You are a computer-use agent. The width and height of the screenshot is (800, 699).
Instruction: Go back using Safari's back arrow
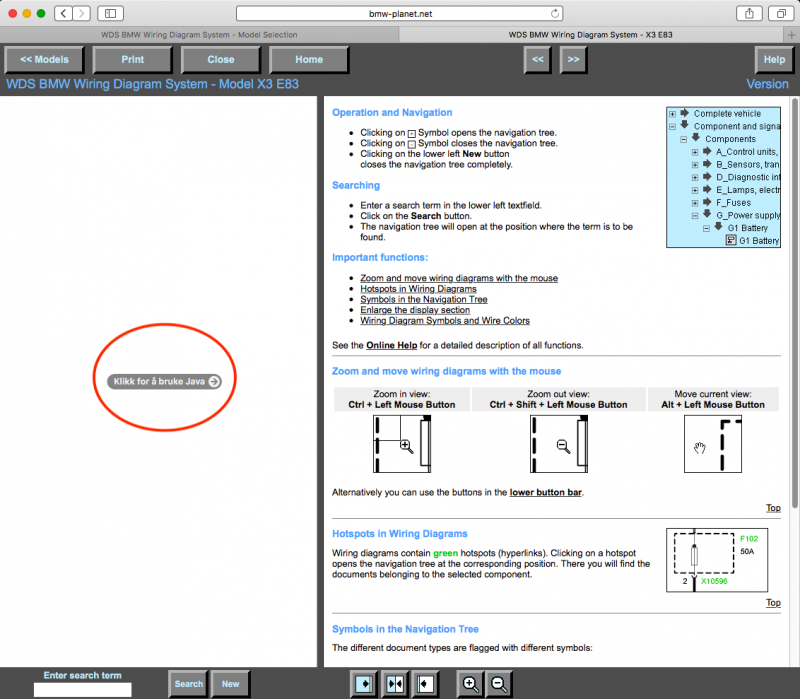tap(63, 13)
